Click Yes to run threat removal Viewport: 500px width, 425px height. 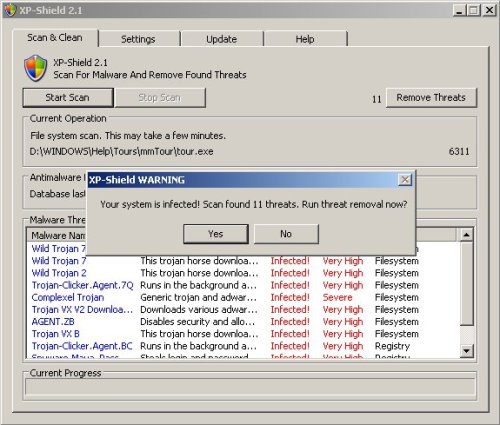click(x=216, y=234)
